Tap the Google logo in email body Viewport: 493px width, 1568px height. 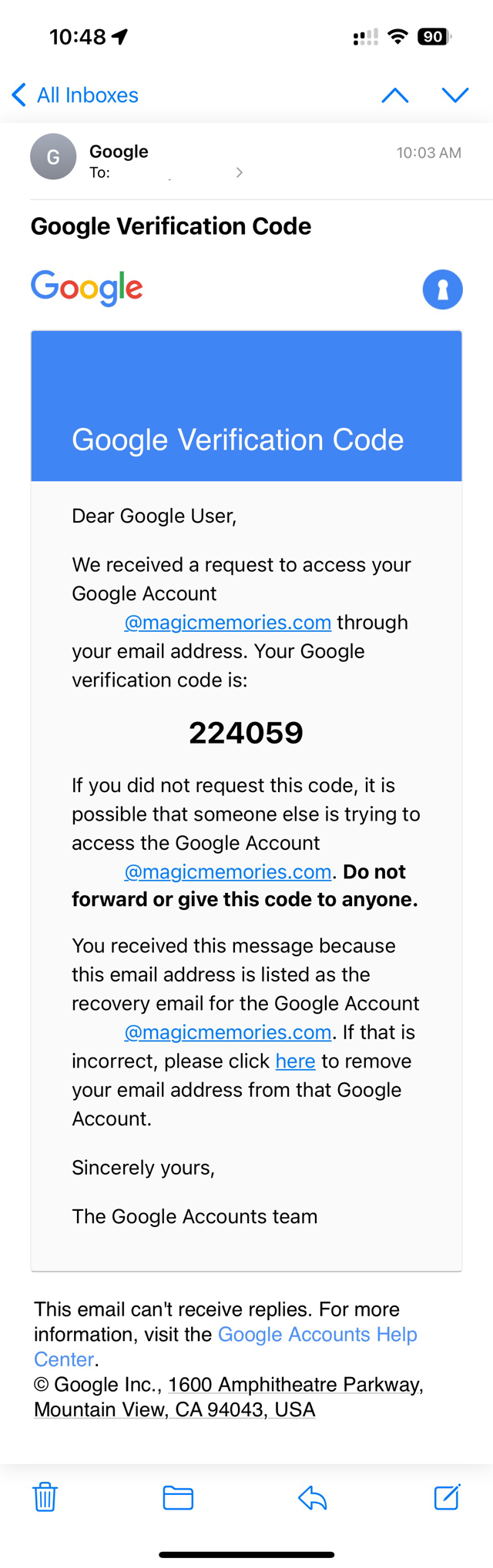click(87, 288)
